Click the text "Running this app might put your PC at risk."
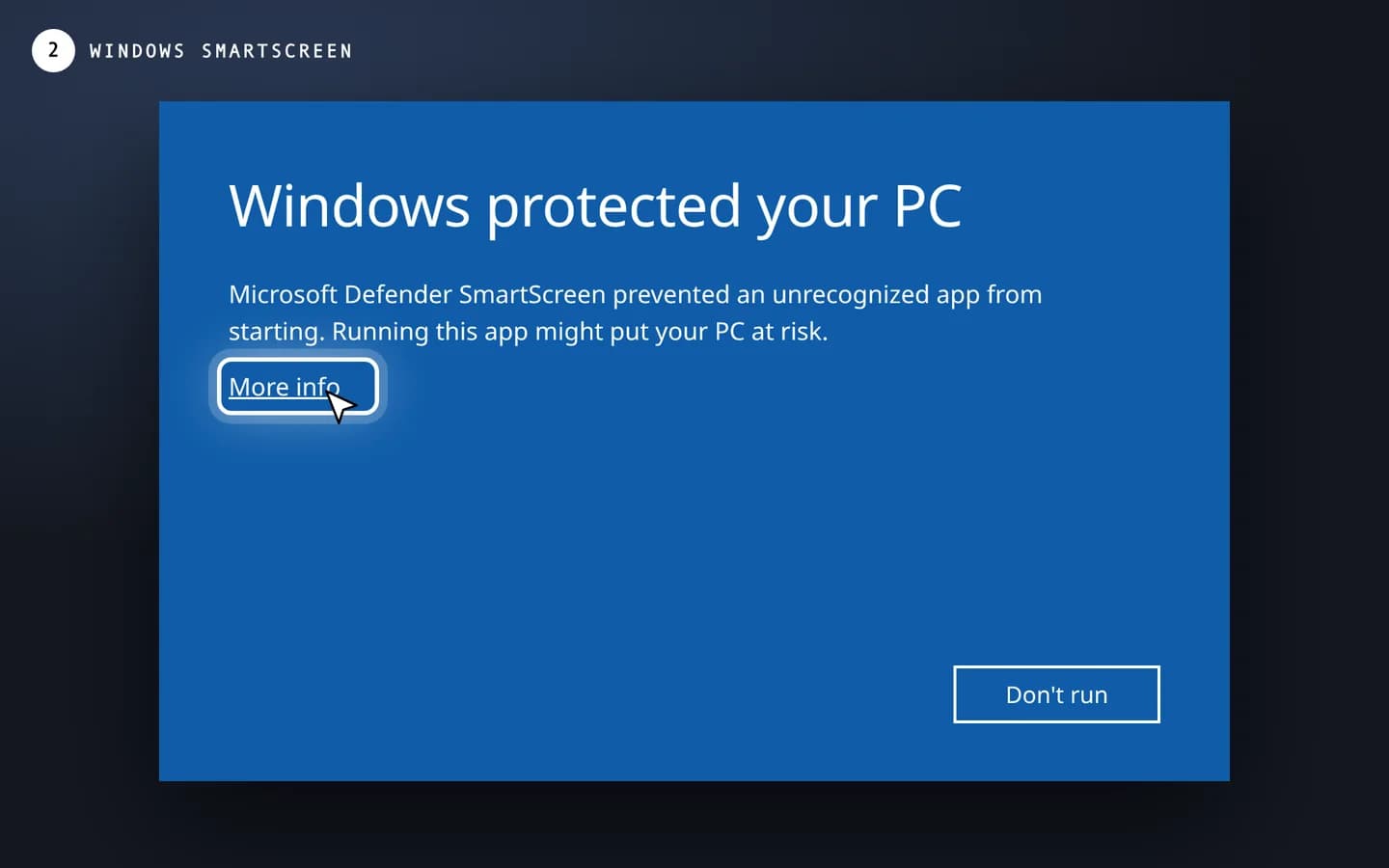Screen dimensions: 1389x868 coord(580,331)
